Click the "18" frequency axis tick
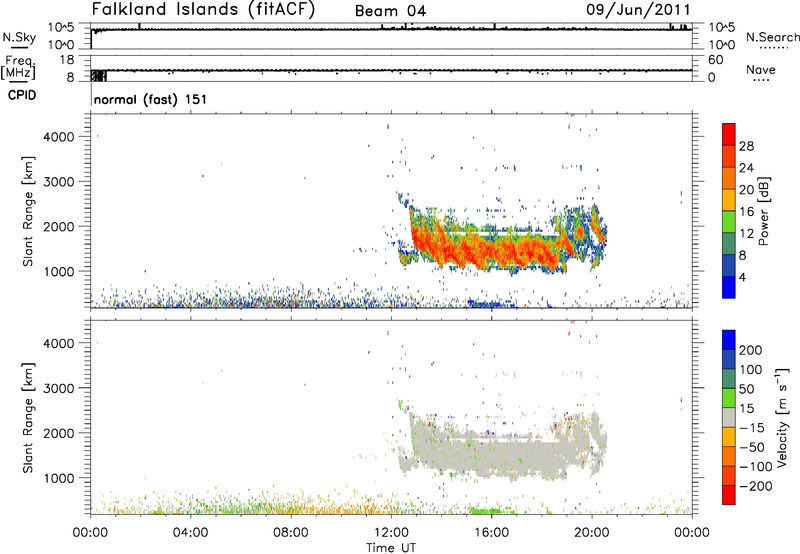Screen dimensions: 800x554 pos(67,60)
